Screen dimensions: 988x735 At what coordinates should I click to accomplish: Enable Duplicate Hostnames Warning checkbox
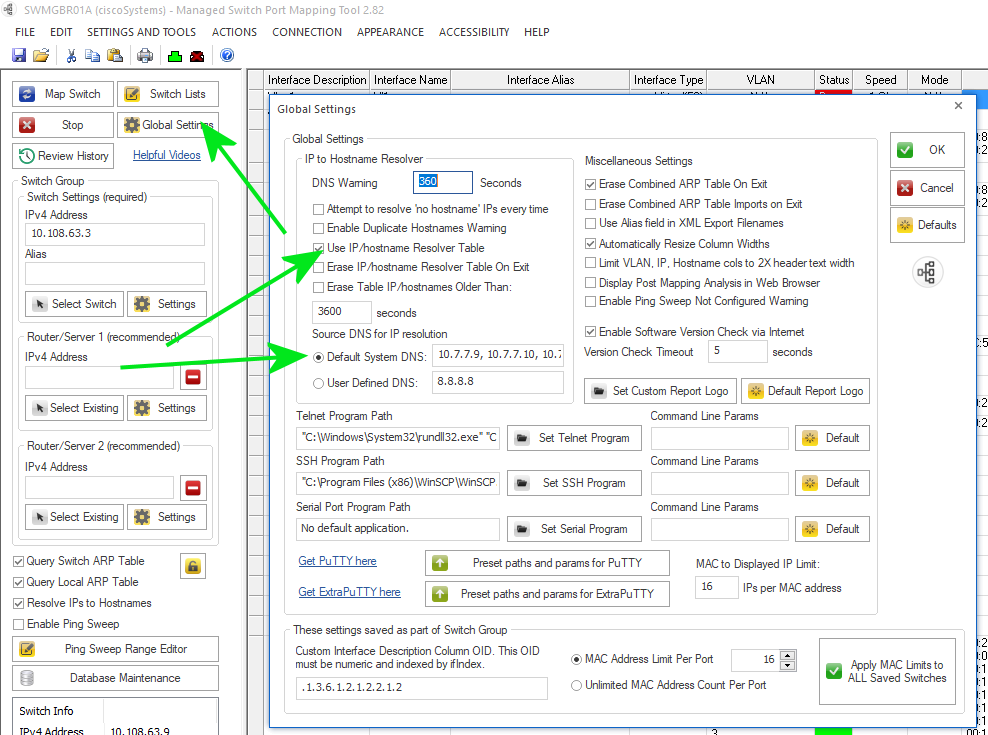[318, 228]
